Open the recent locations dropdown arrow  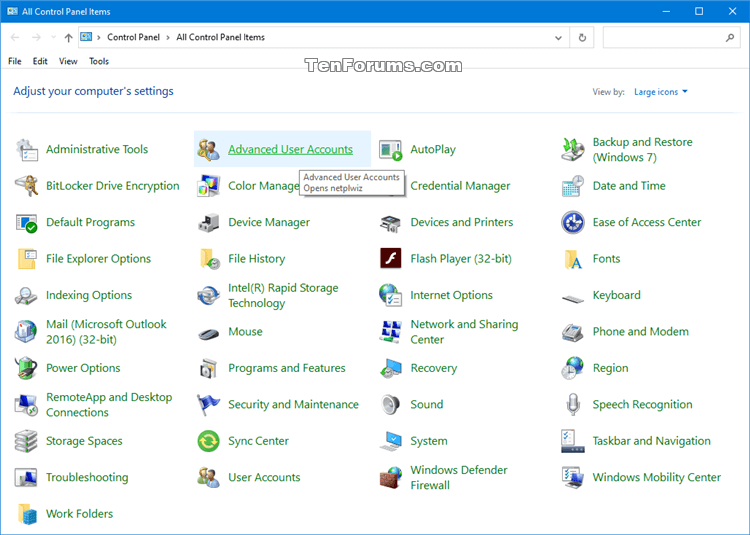pyautogui.click(x=53, y=37)
